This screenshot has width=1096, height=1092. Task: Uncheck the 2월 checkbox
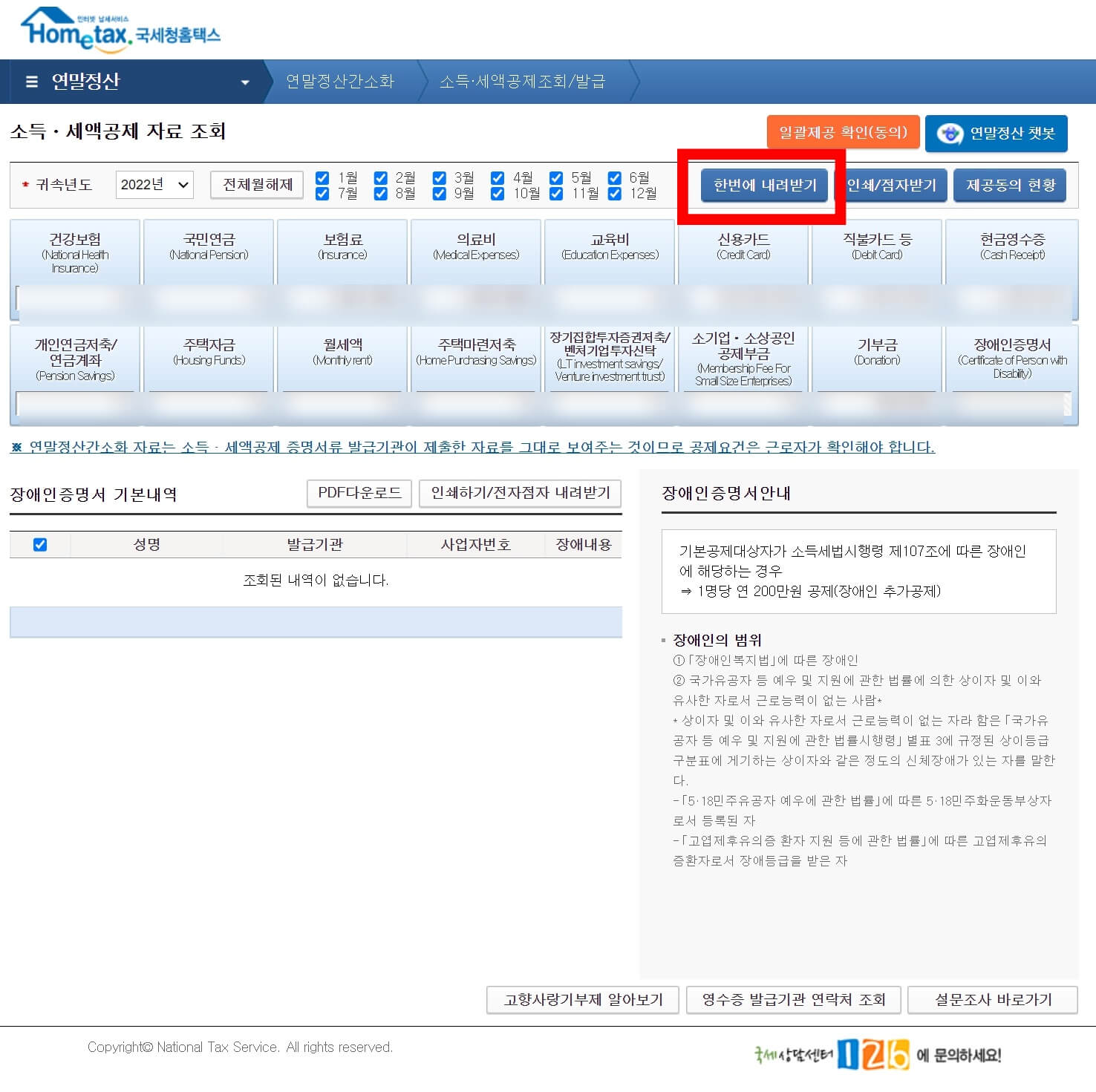380,178
